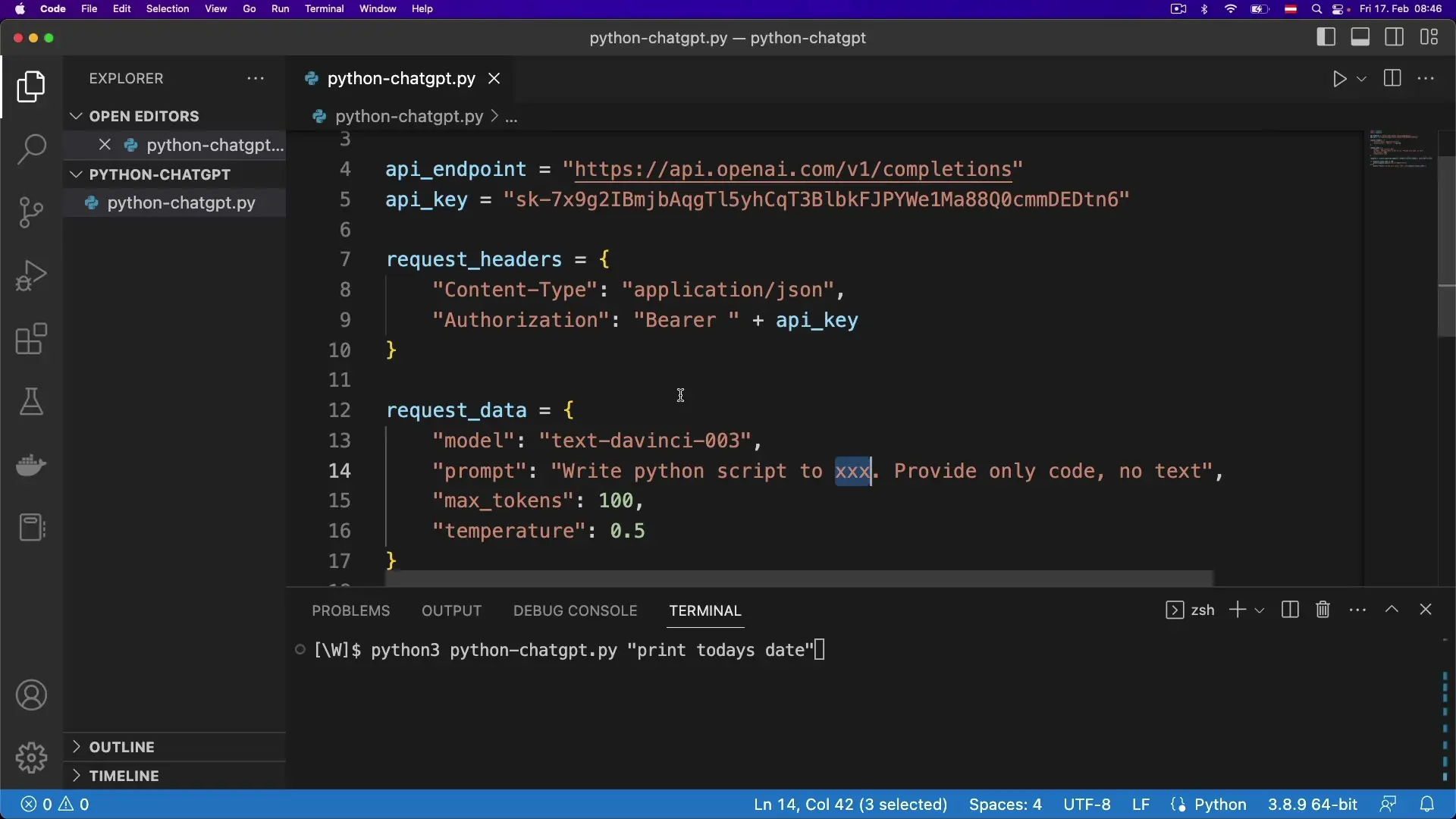Open the Source Control view
Viewport: 1456px width, 819px height.
click(x=31, y=212)
